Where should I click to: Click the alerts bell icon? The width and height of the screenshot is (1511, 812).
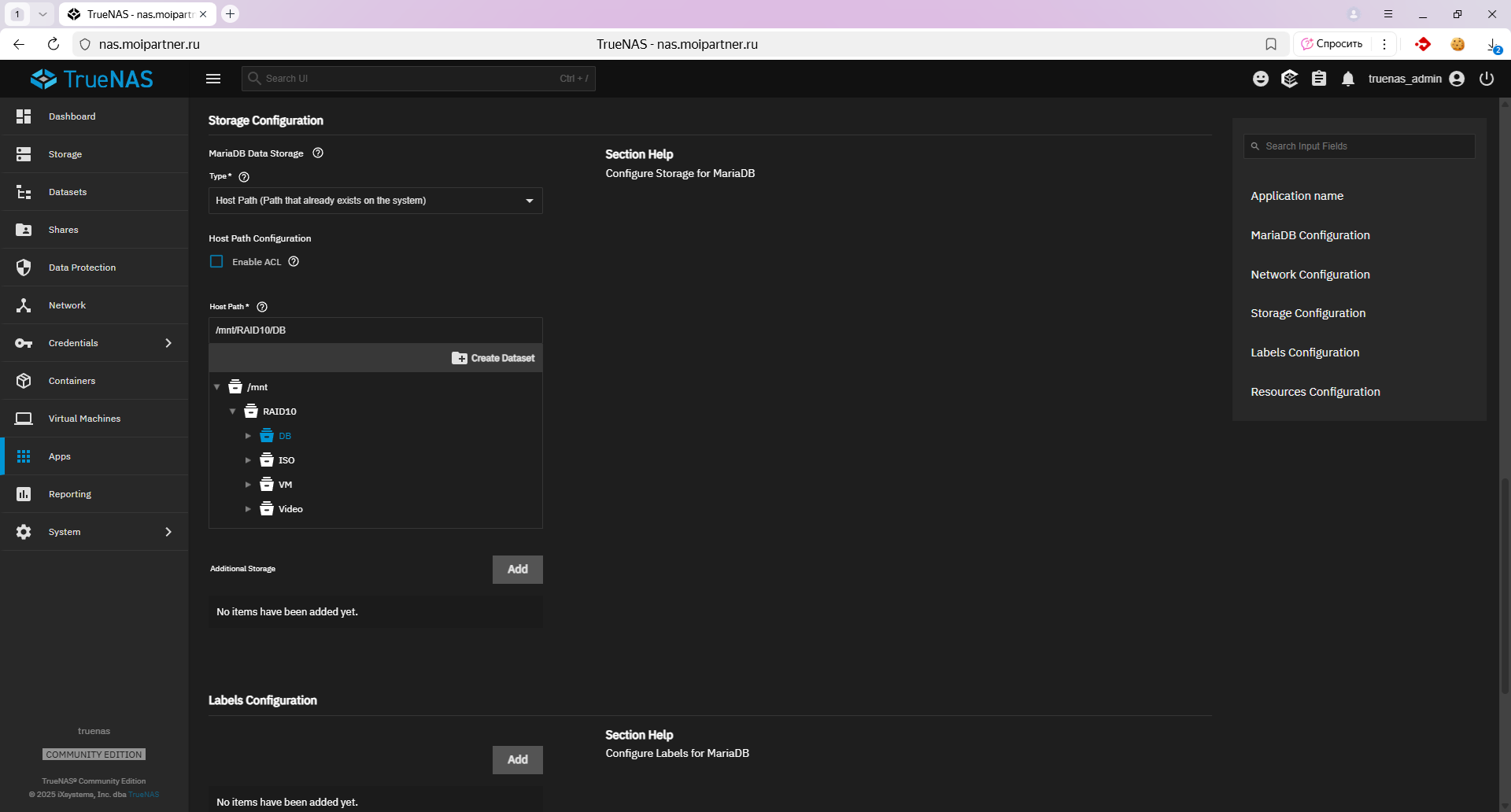click(1348, 79)
